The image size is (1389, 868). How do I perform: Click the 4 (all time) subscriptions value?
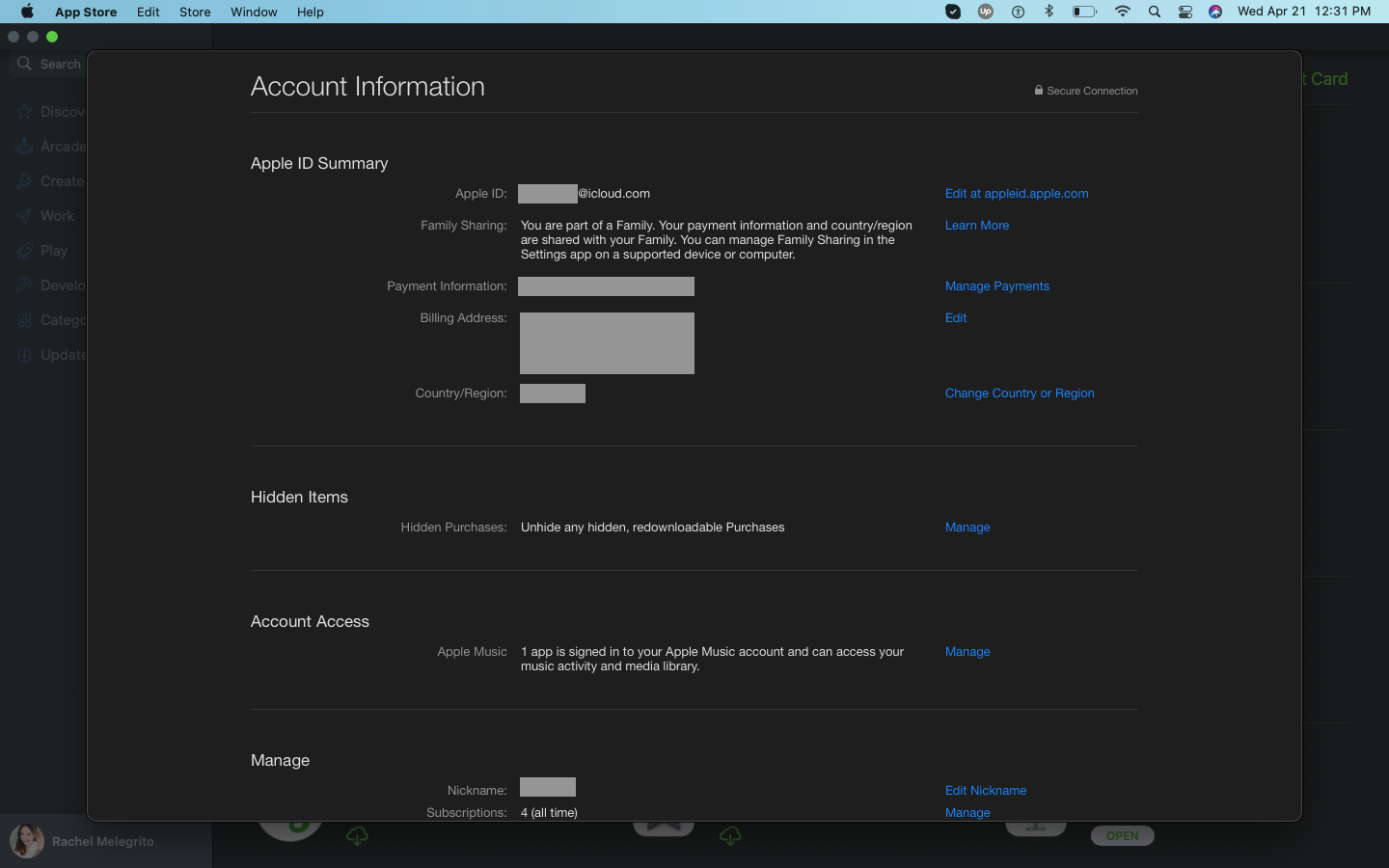point(549,813)
